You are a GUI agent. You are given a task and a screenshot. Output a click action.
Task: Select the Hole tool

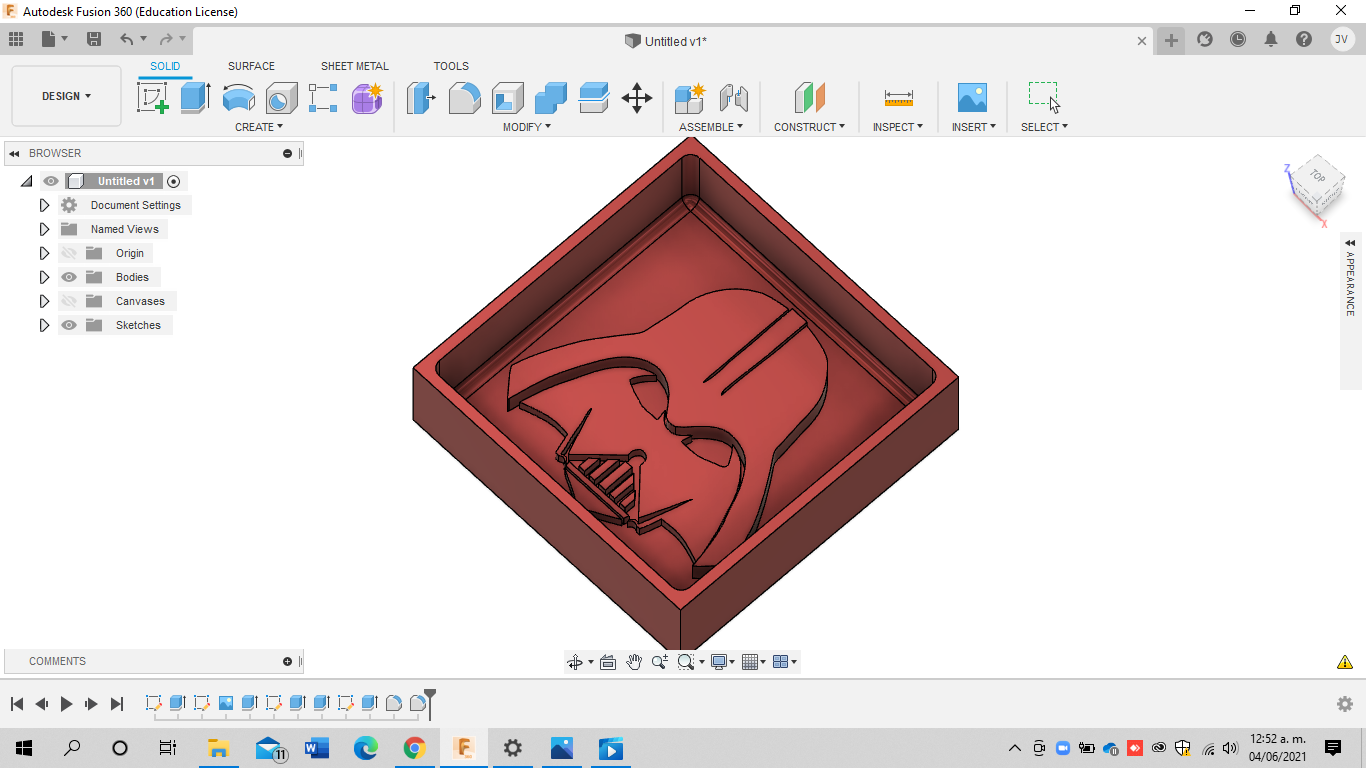[x=281, y=98]
